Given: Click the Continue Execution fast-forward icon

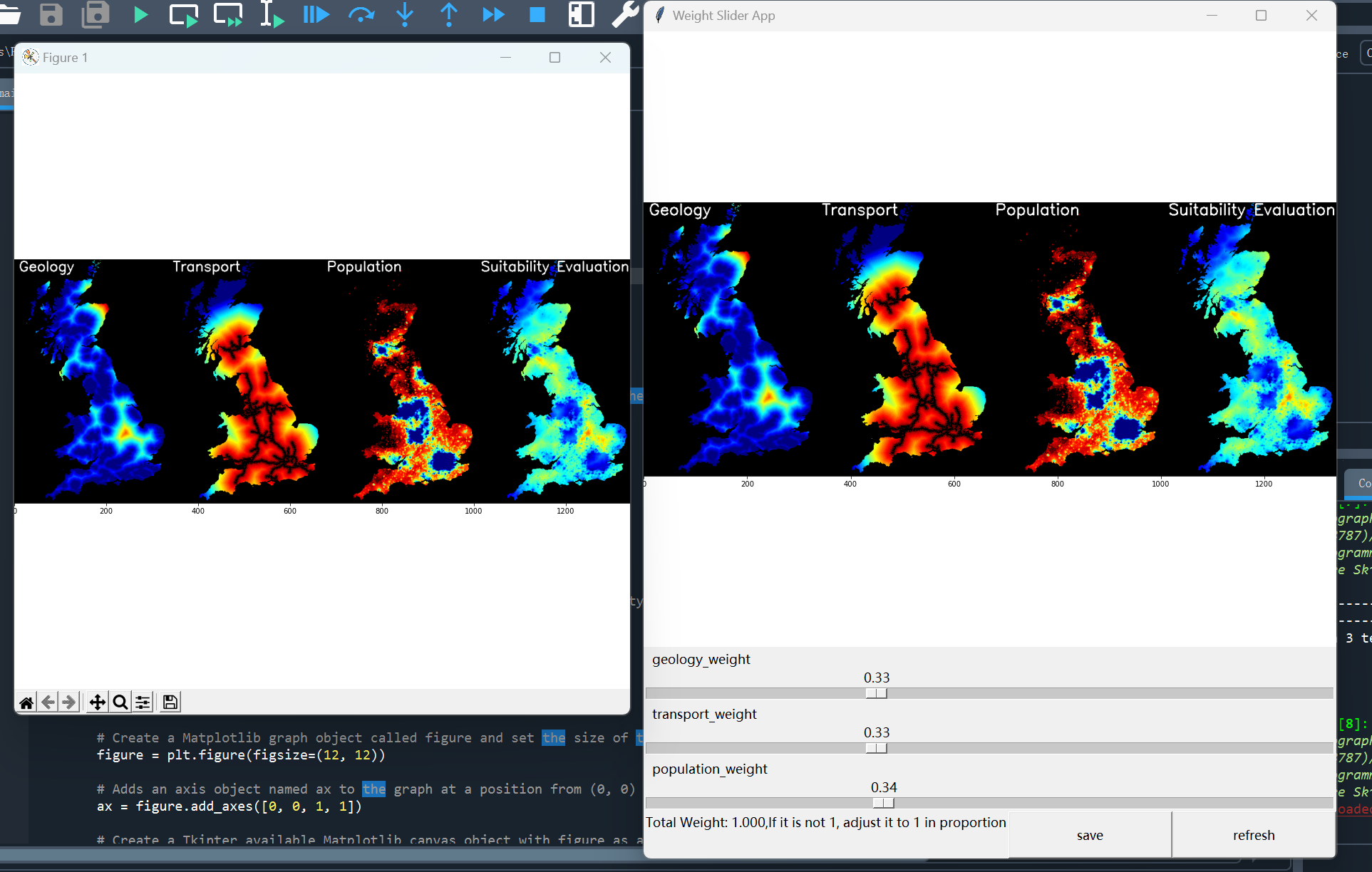Looking at the screenshot, I should 493,14.
